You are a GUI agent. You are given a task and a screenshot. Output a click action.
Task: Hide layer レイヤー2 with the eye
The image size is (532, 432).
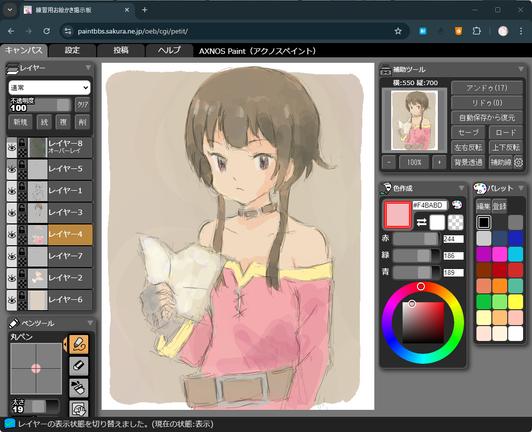tap(12, 278)
